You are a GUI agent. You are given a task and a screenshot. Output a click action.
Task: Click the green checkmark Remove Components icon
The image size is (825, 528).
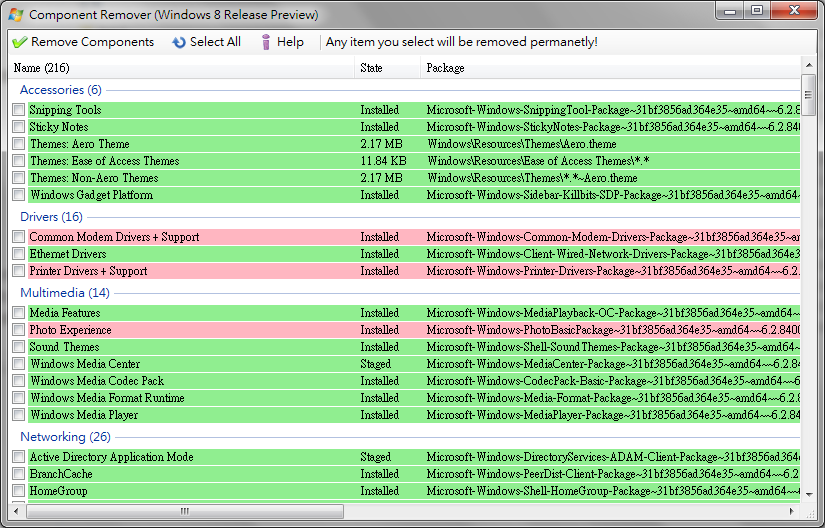[x=19, y=42]
